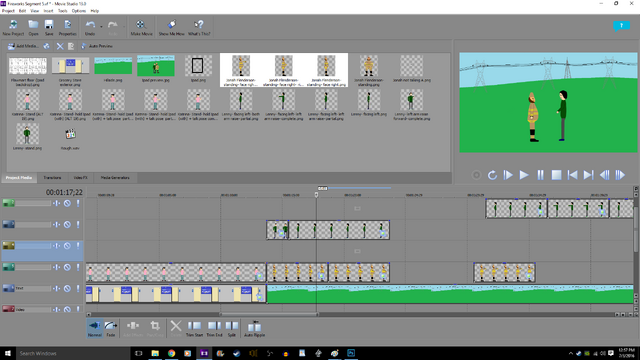Open media properties page icon

[71, 46]
